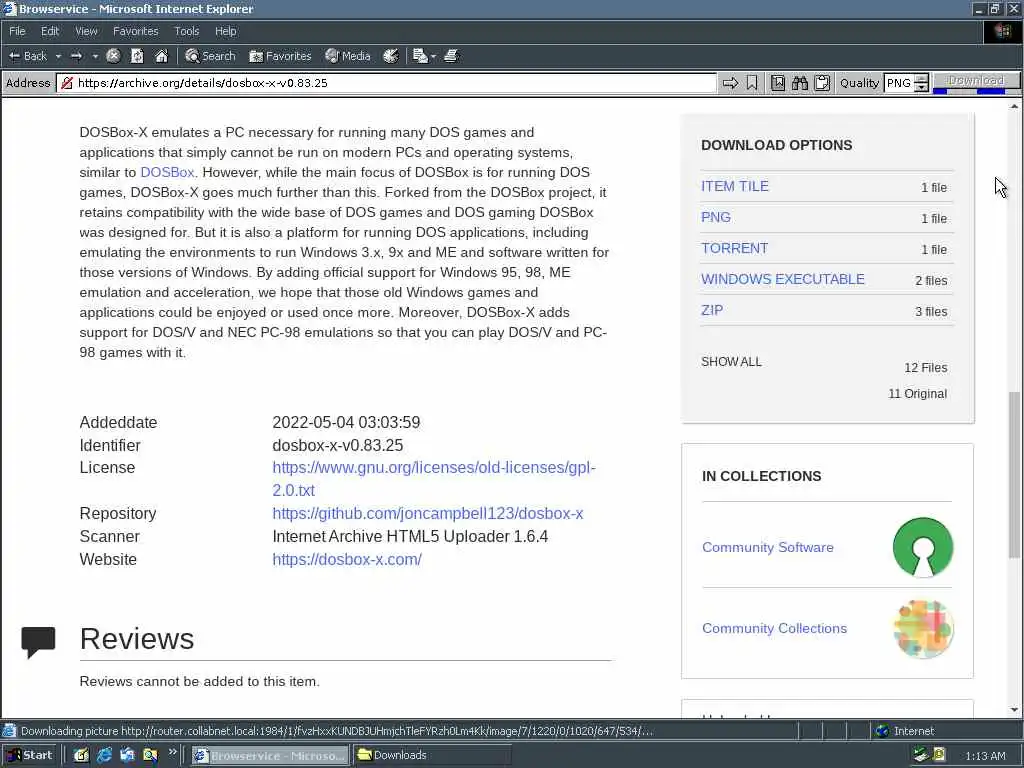The height and width of the screenshot is (768, 1024).
Task: Open the DOSBox link in the description
Action: pyautogui.click(x=167, y=172)
